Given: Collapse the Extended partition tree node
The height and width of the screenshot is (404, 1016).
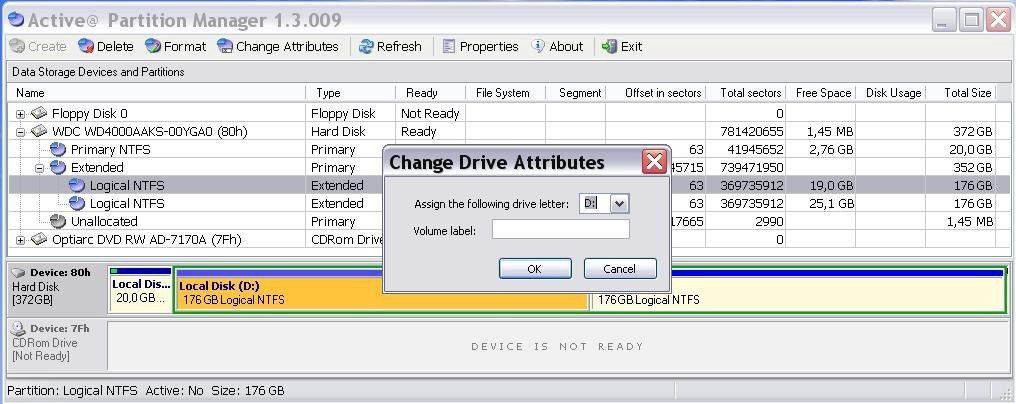Looking at the screenshot, I should (x=40, y=168).
